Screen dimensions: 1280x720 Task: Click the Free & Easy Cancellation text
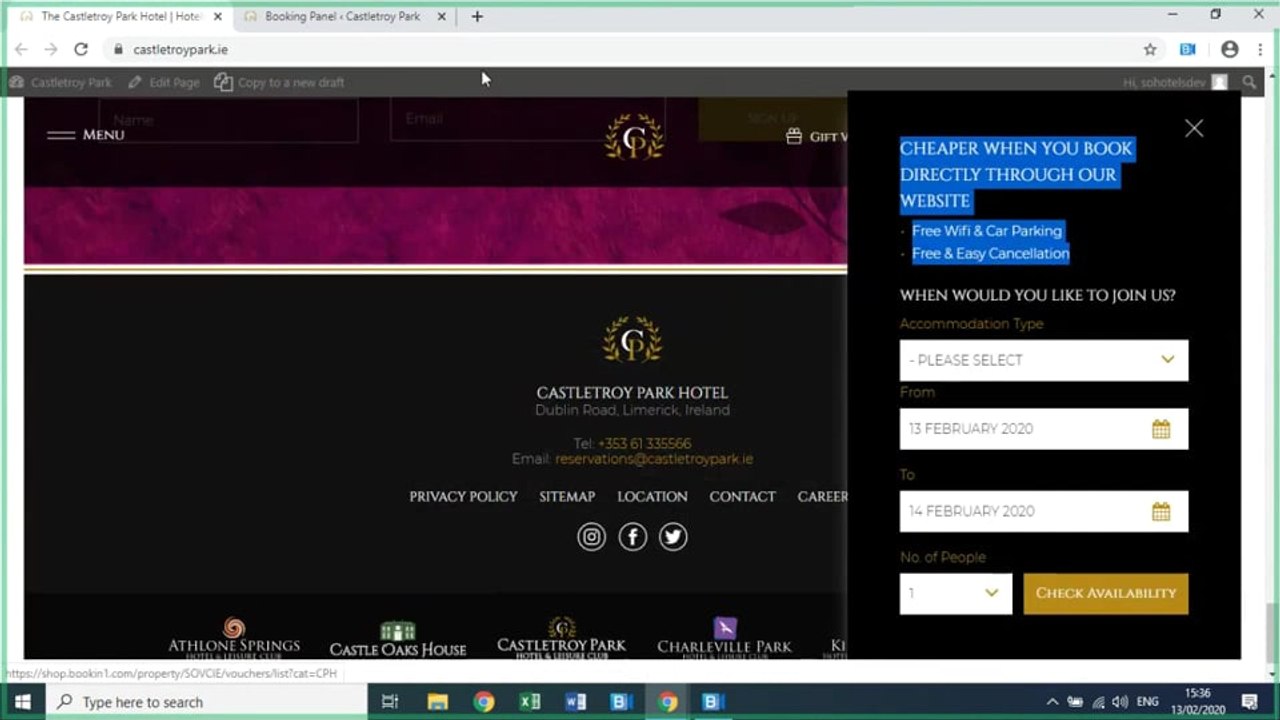pos(991,254)
